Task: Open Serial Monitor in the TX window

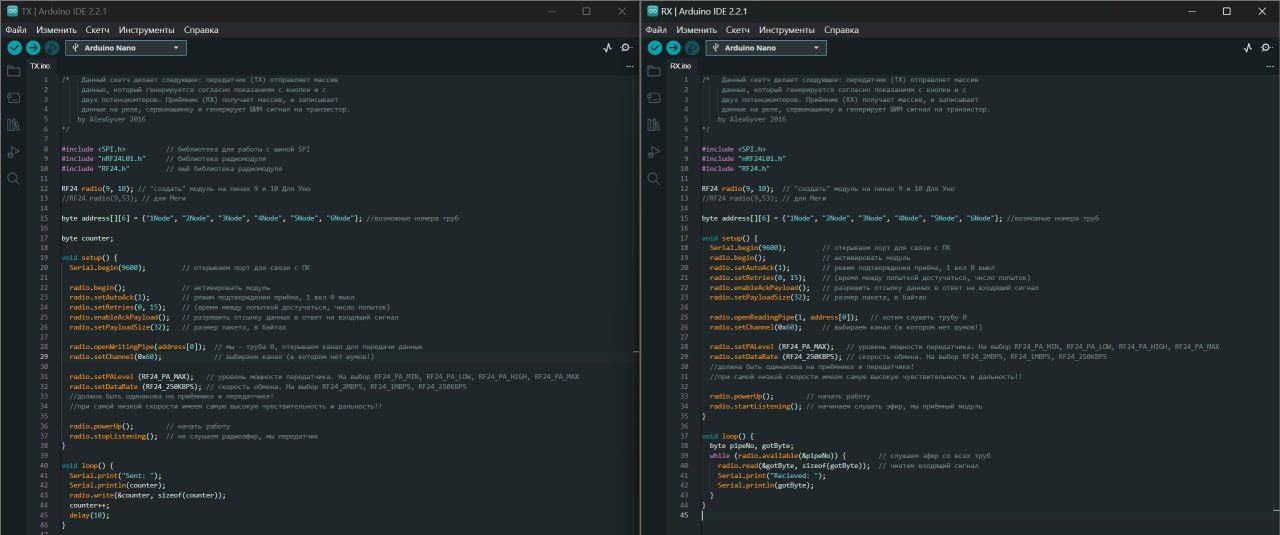Action: (626, 47)
